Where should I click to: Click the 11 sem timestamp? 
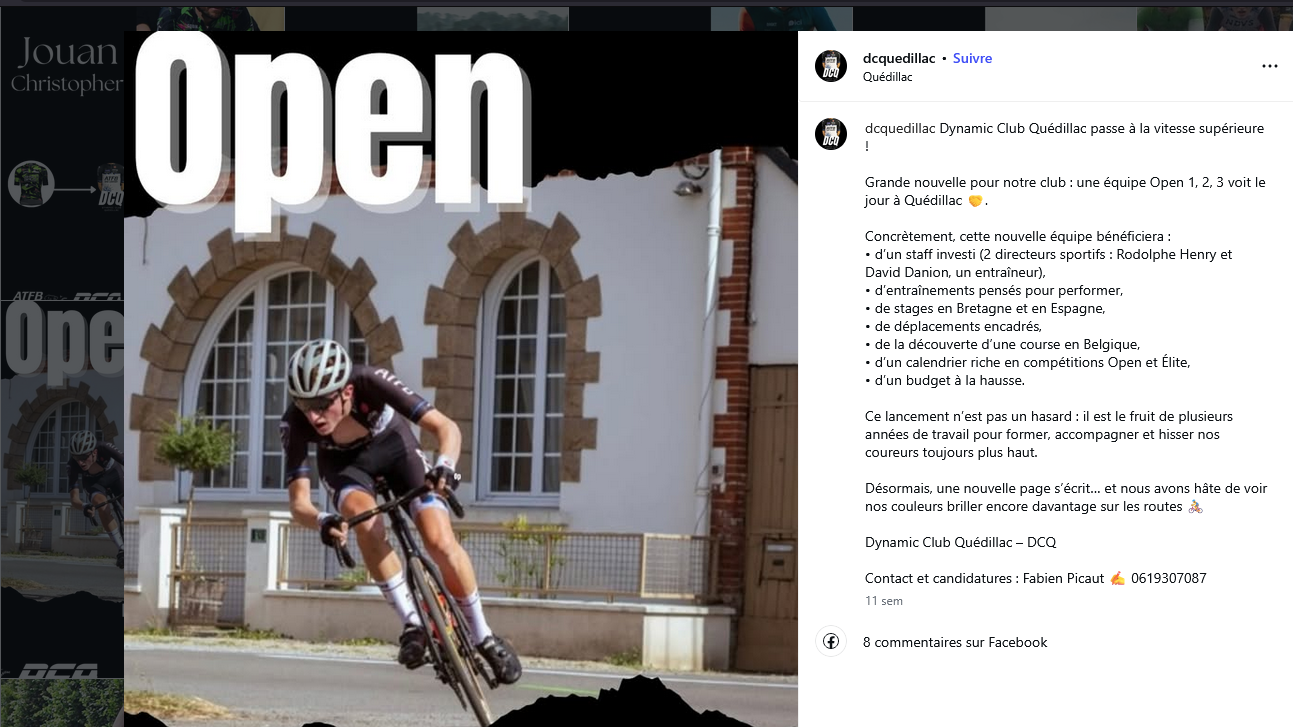pyautogui.click(x=884, y=601)
